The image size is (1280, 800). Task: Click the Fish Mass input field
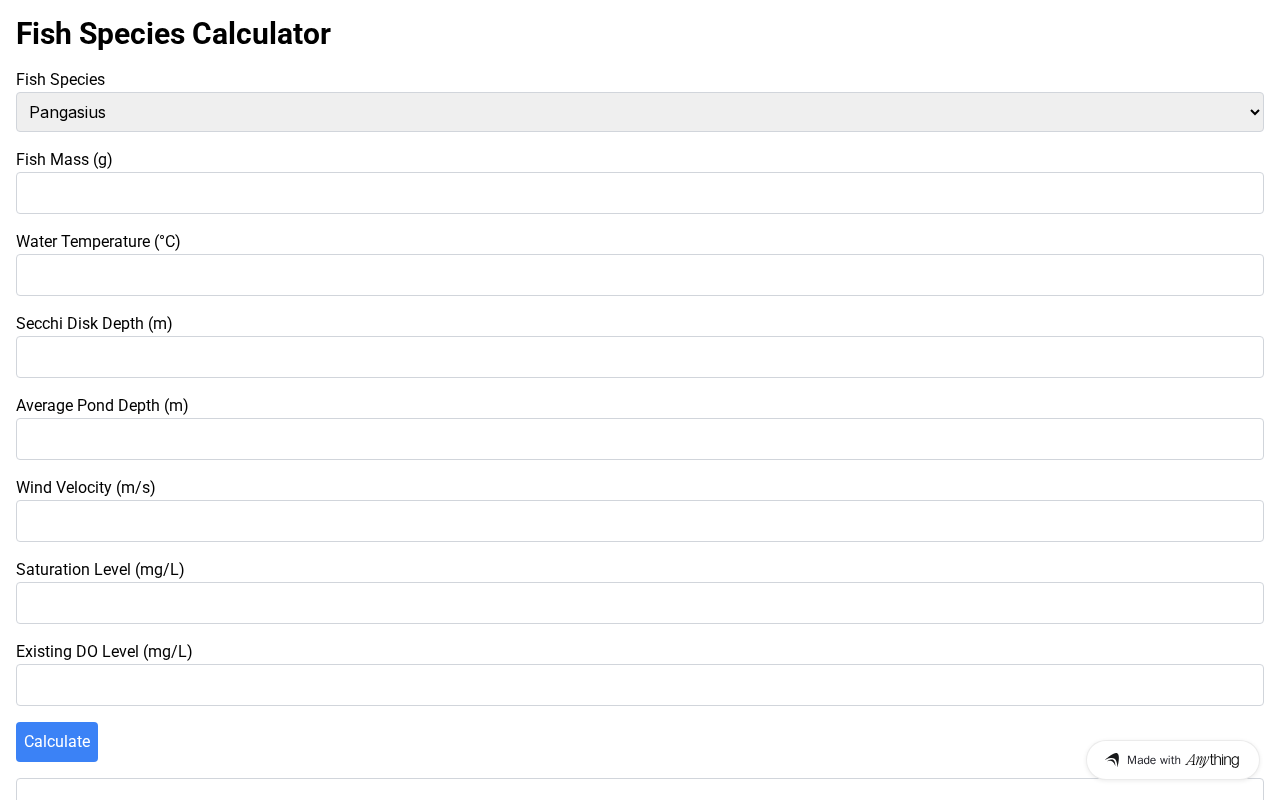[x=640, y=193]
